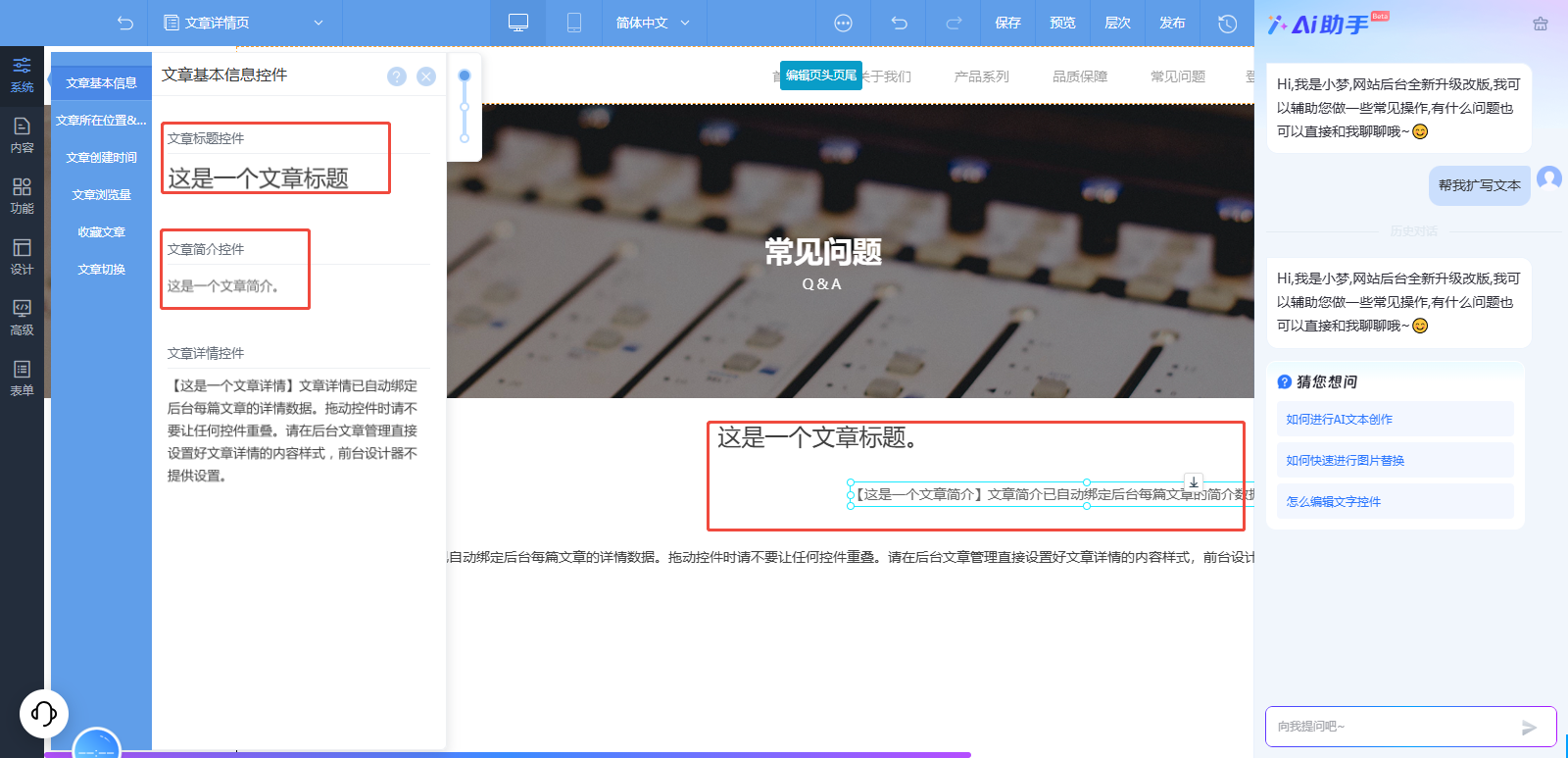This screenshot has width=1568, height=758.
Task: Open the history clock icon
Action: 1227,23
